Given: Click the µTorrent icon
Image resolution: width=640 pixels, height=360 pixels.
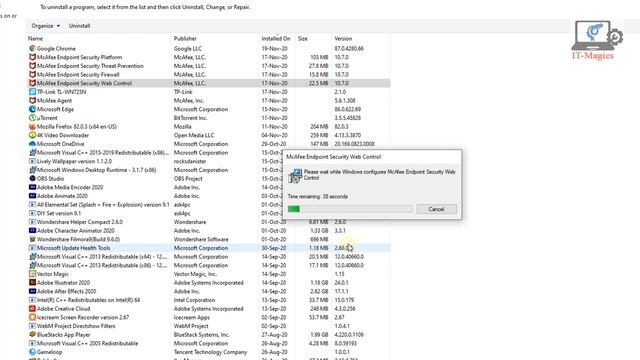Looking at the screenshot, I should tap(32, 118).
